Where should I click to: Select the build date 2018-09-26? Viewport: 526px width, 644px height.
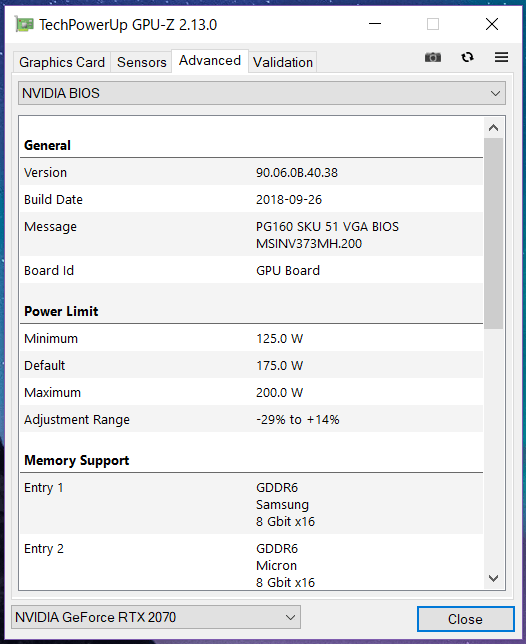click(x=289, y=200)
